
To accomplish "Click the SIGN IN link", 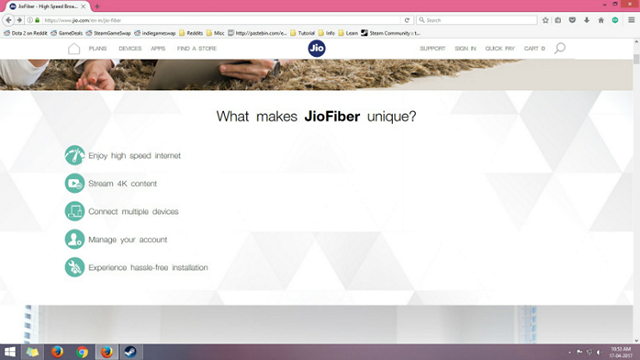I will point(465,49).
